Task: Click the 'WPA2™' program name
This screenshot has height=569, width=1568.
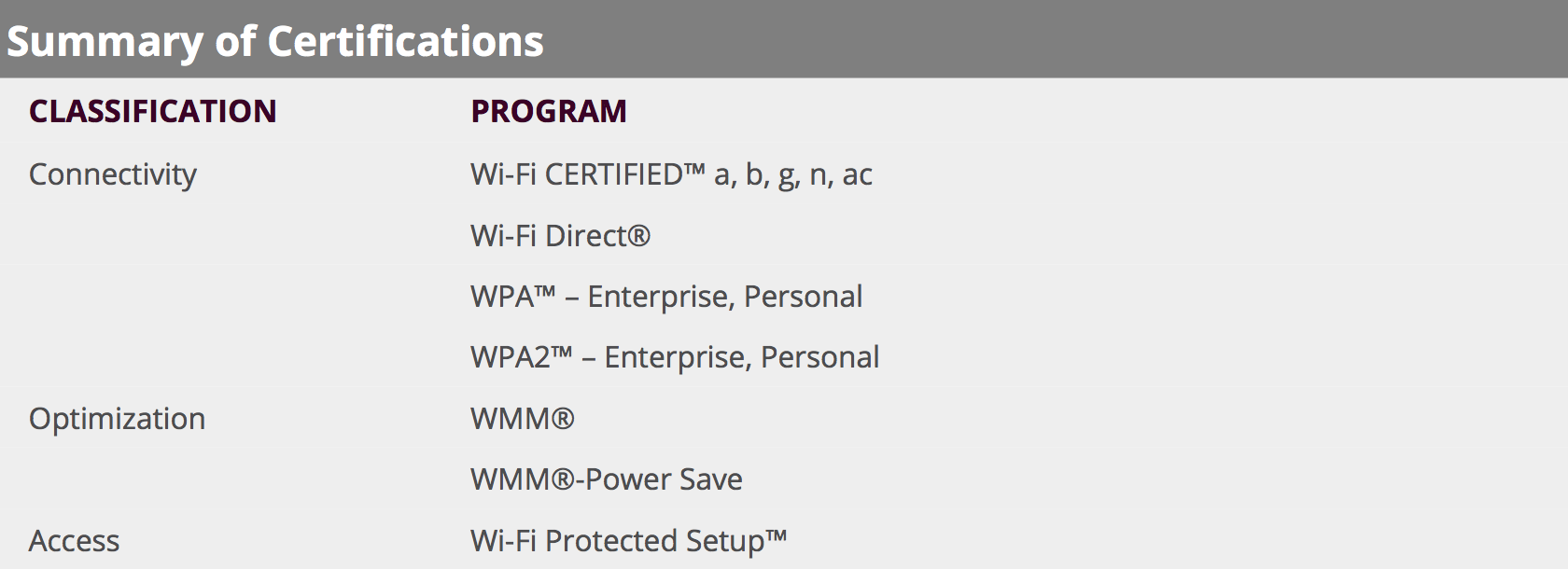Action: pyautogui.click(x=521, y=357)
